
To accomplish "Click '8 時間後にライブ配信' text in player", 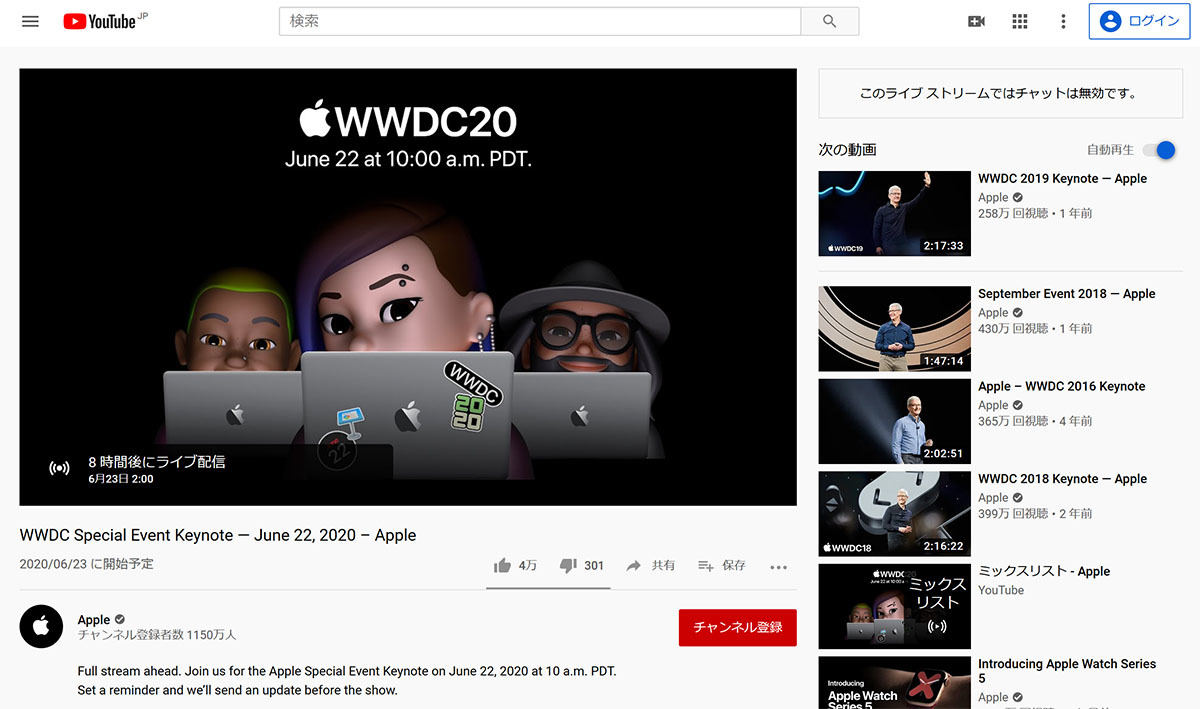I will 157,462.
